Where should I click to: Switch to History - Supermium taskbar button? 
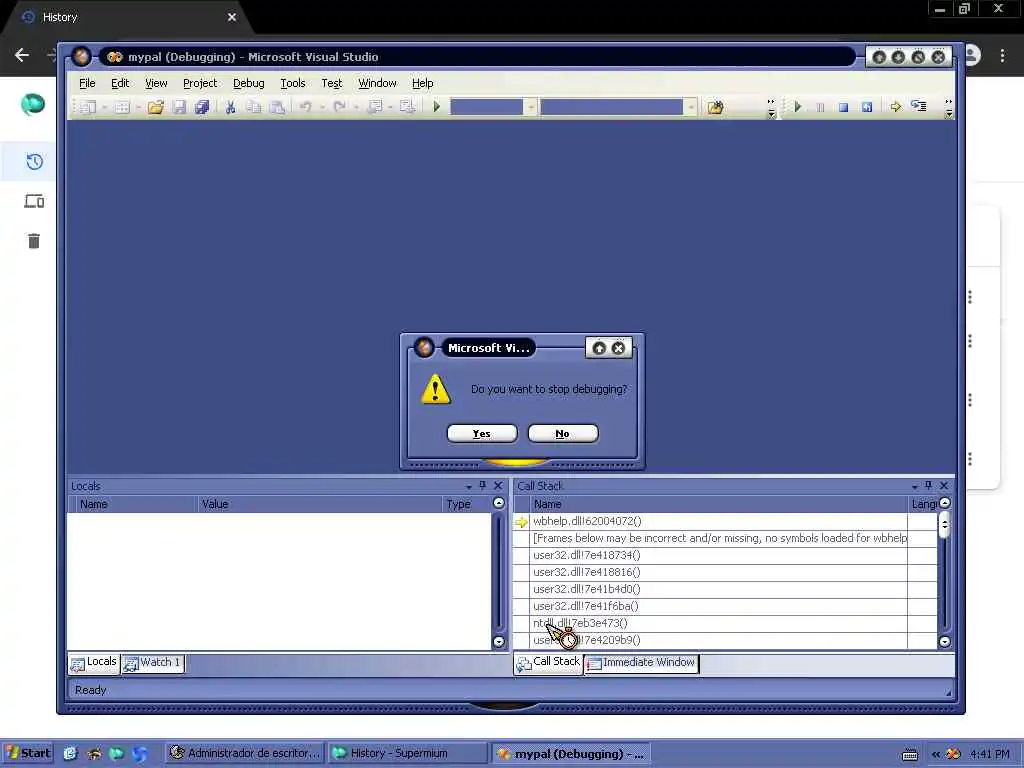[x=408, y=754]
